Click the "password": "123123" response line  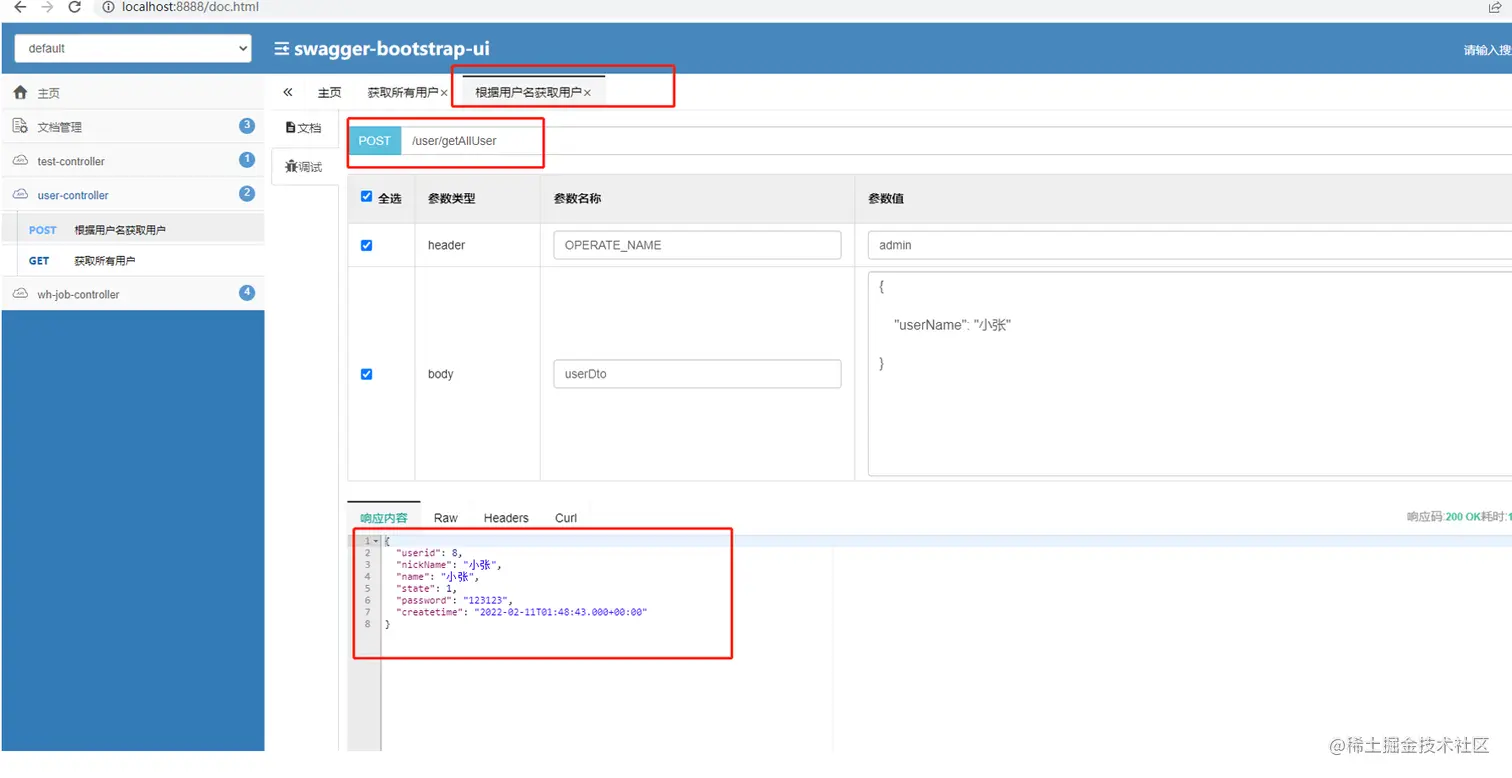coord(454,600)
